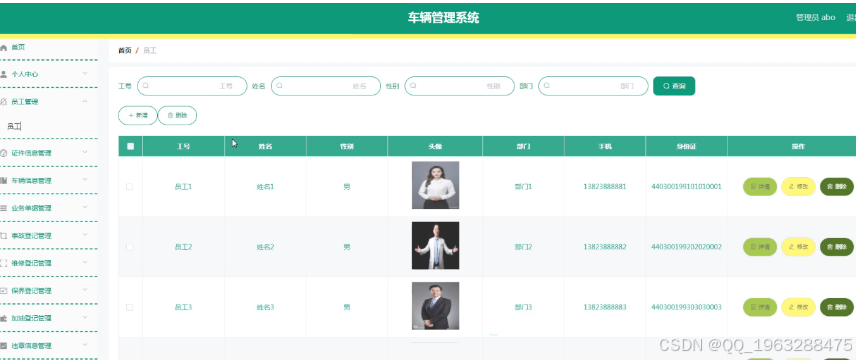Focus the 部门 search input field
Image resolution: width=856 pixels, height=360 pixels.
coord(593,86)
